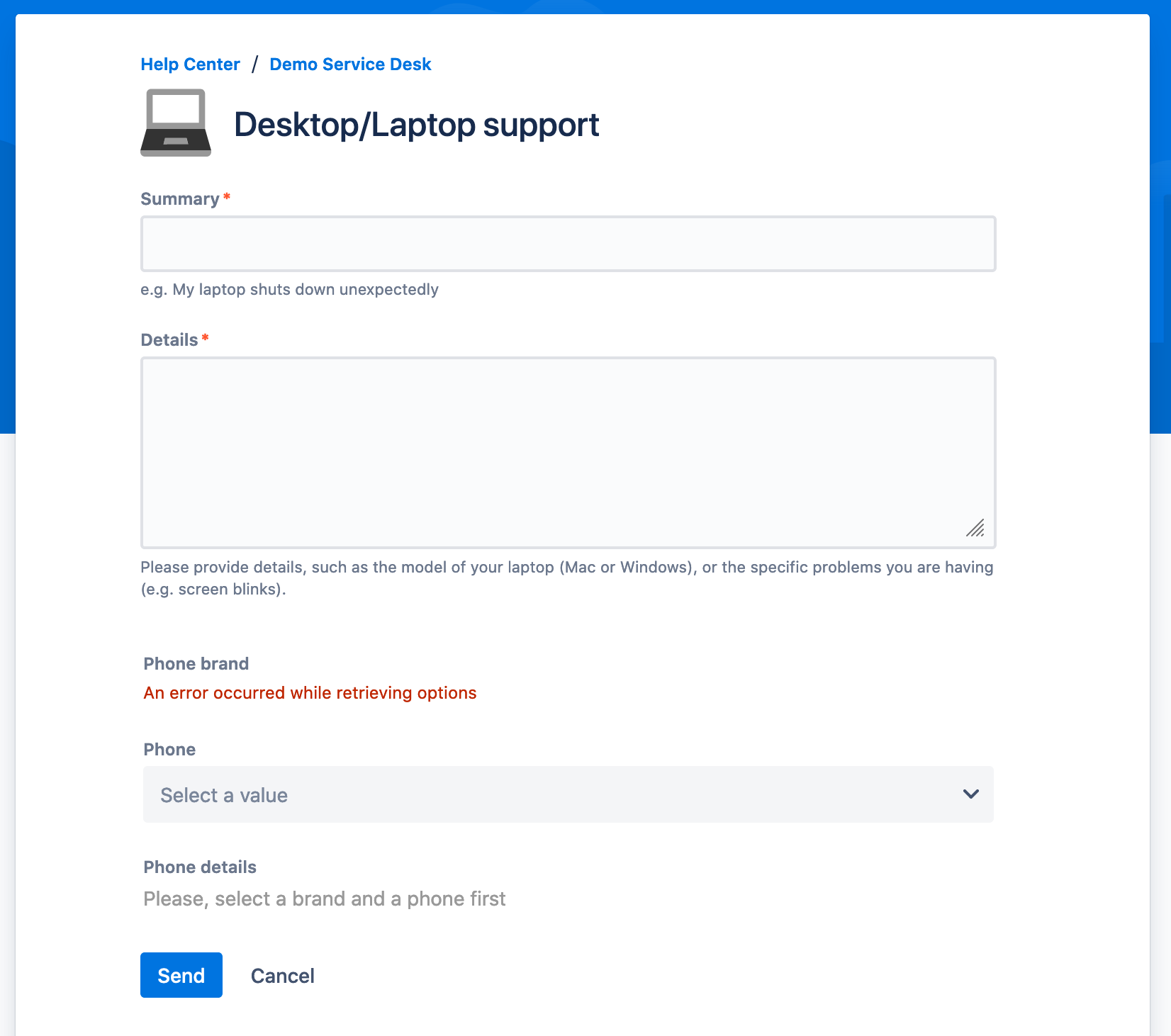Viewport: 1171px width, 1036px height.
Task: Go to the Help Center breadcrumb link
Action: coord(190,64)
